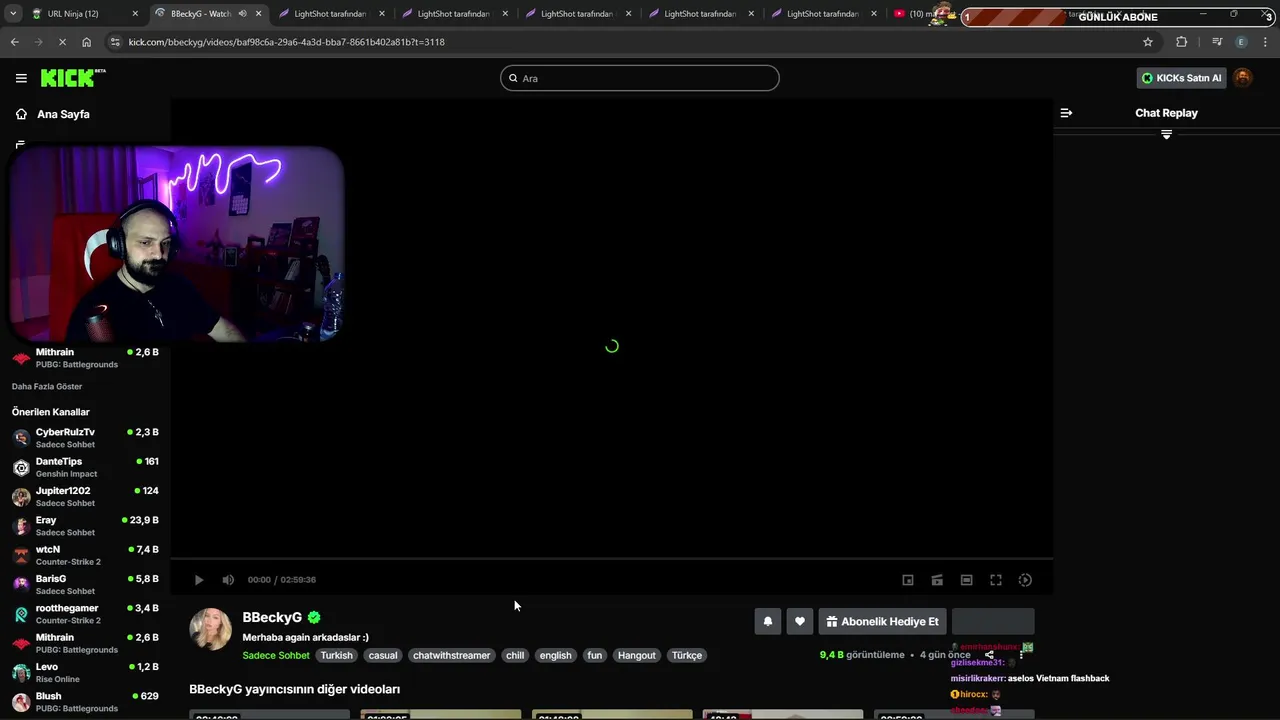The image size is (1280, 720).
Task: Collapse the Chat Replay panel
Action: click(1066, 113)
